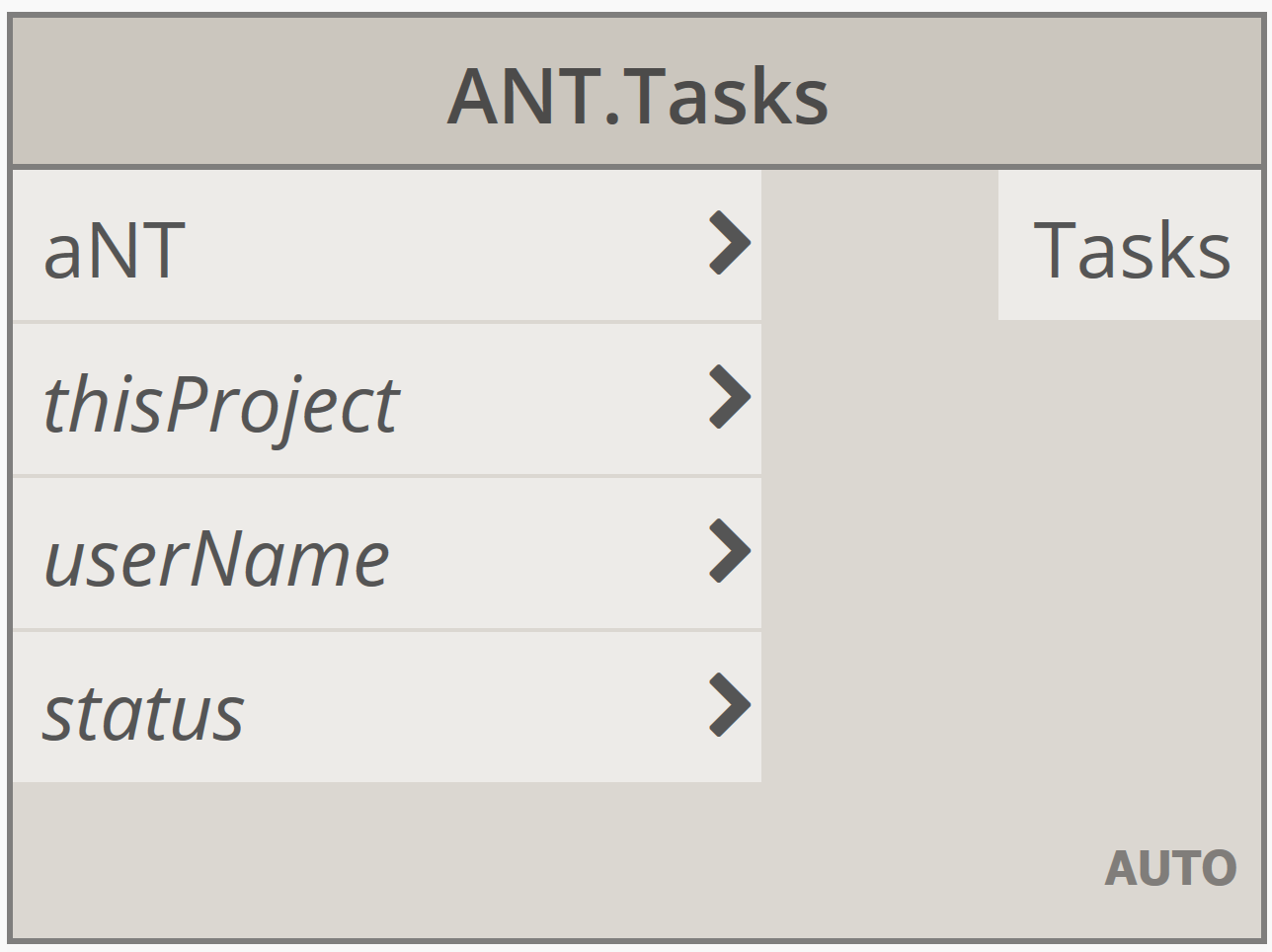The height and width of the screenshot is (952, 1272).
Task: Click blank space inside thisProject port row
Action: click(553, 400)
